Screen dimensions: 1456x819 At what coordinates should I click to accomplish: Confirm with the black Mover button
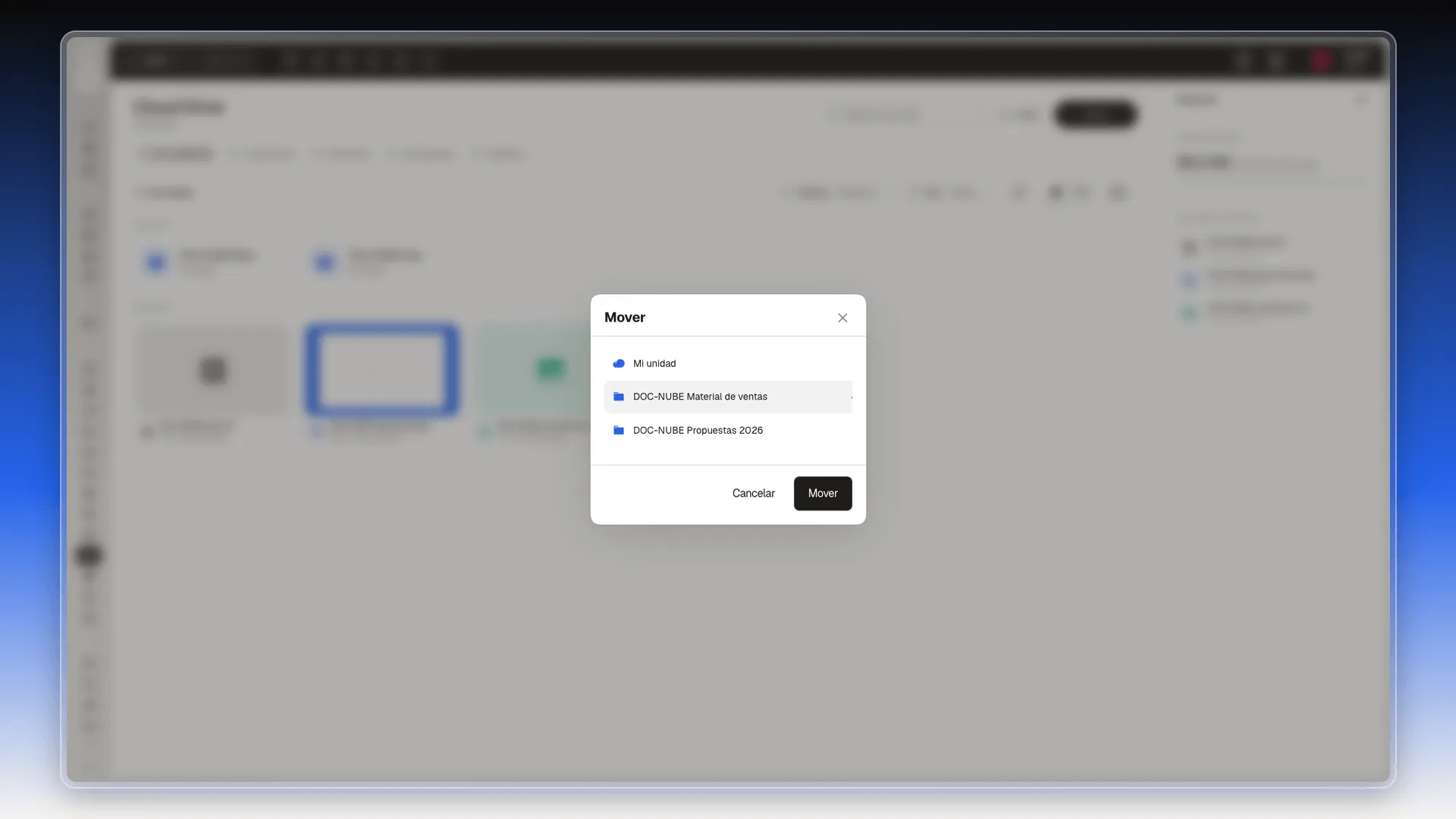tap(823, 493)
